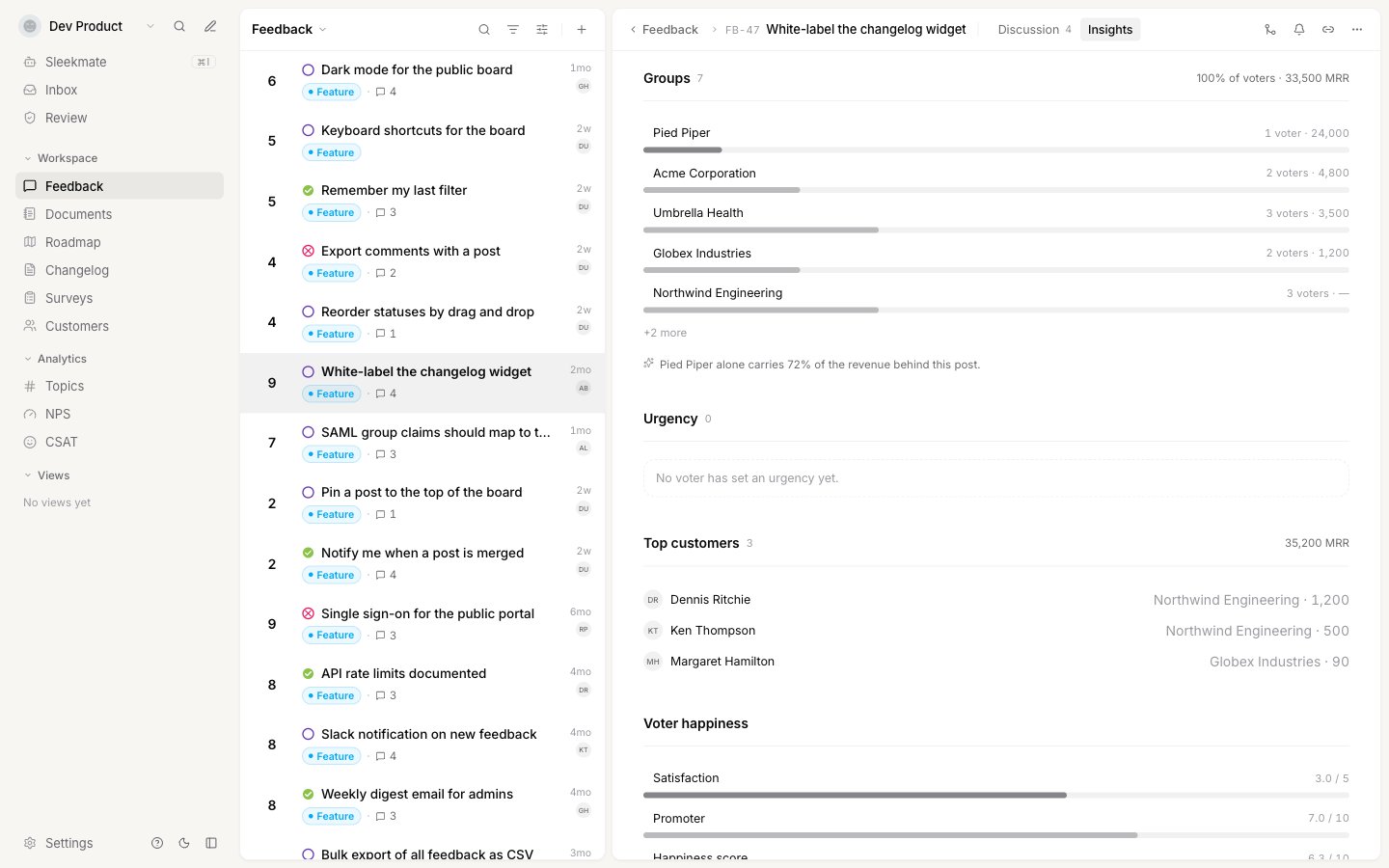Click Globex Industries group row
Viewport: 1389px width, 868px height.
996,258
